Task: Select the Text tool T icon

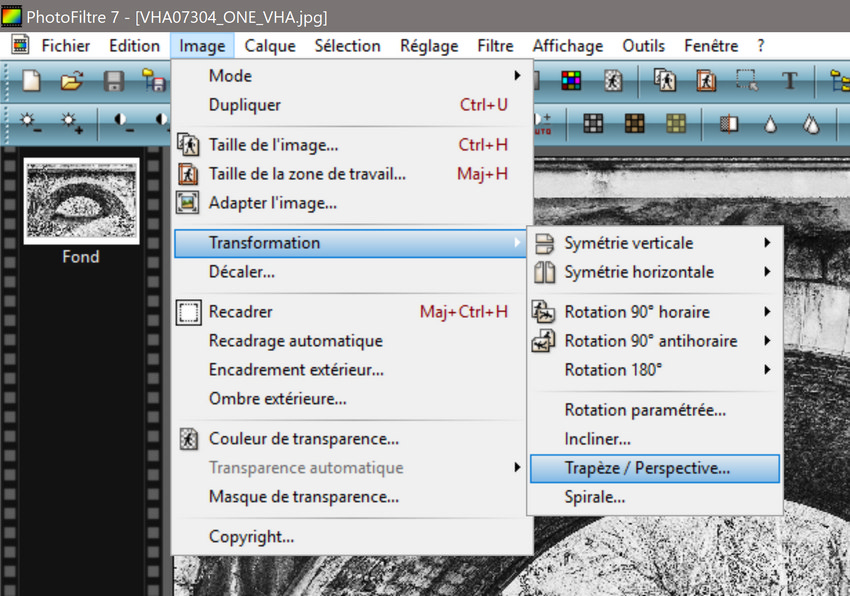Action: click(x=789, y=81)
